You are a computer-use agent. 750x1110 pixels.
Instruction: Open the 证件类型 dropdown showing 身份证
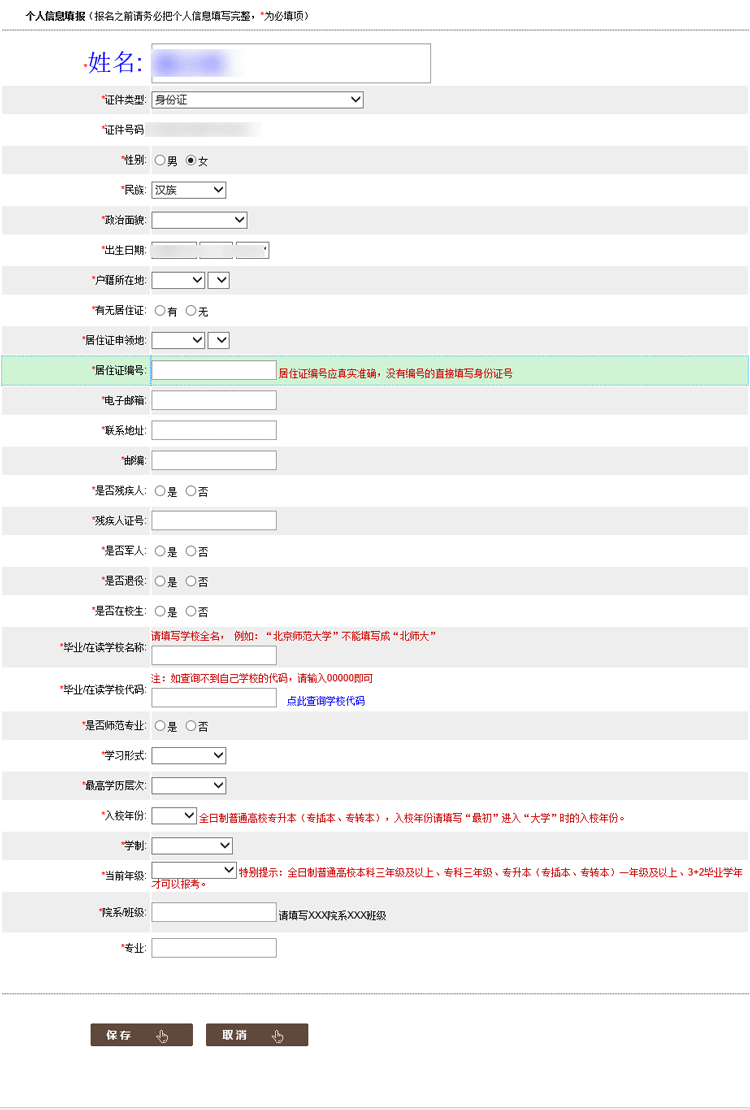(x=257, y=100)
